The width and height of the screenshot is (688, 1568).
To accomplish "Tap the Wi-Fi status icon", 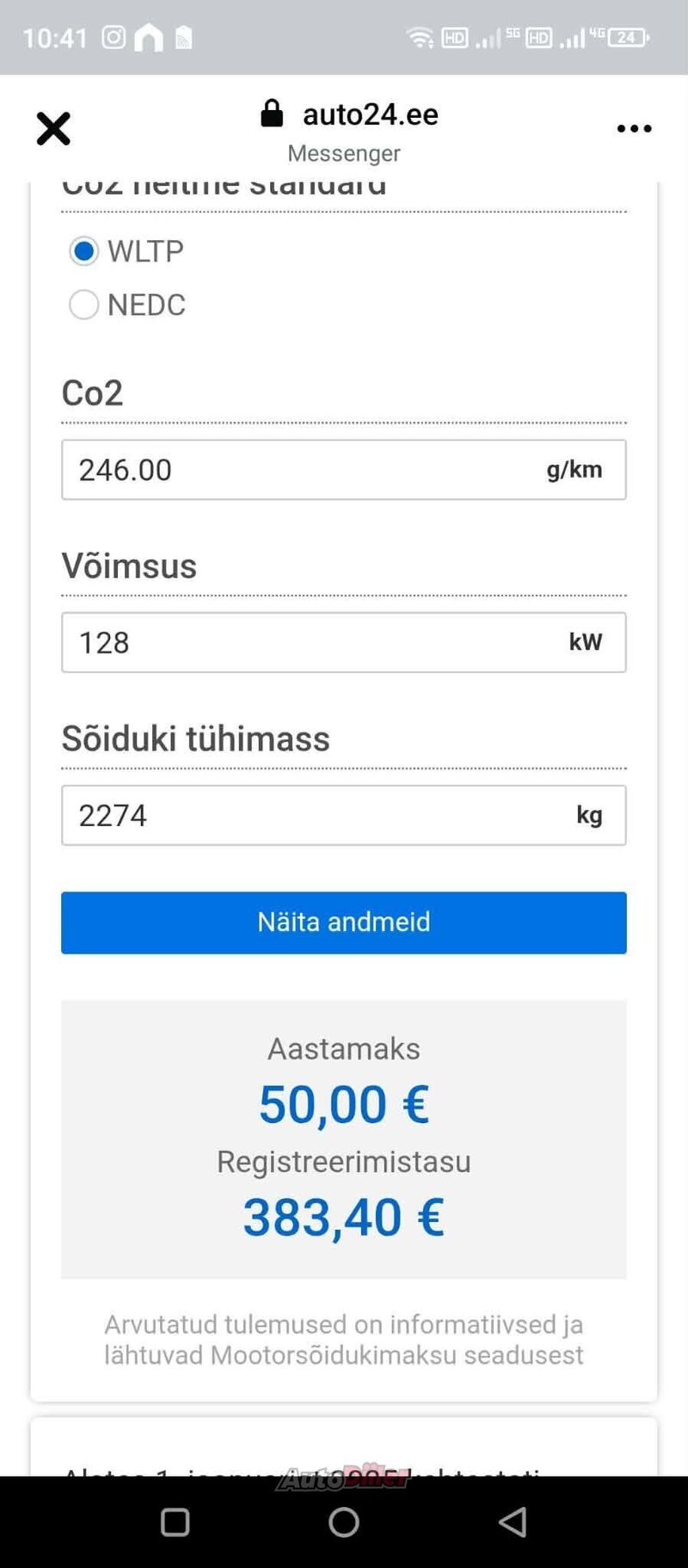I will 421,37.
